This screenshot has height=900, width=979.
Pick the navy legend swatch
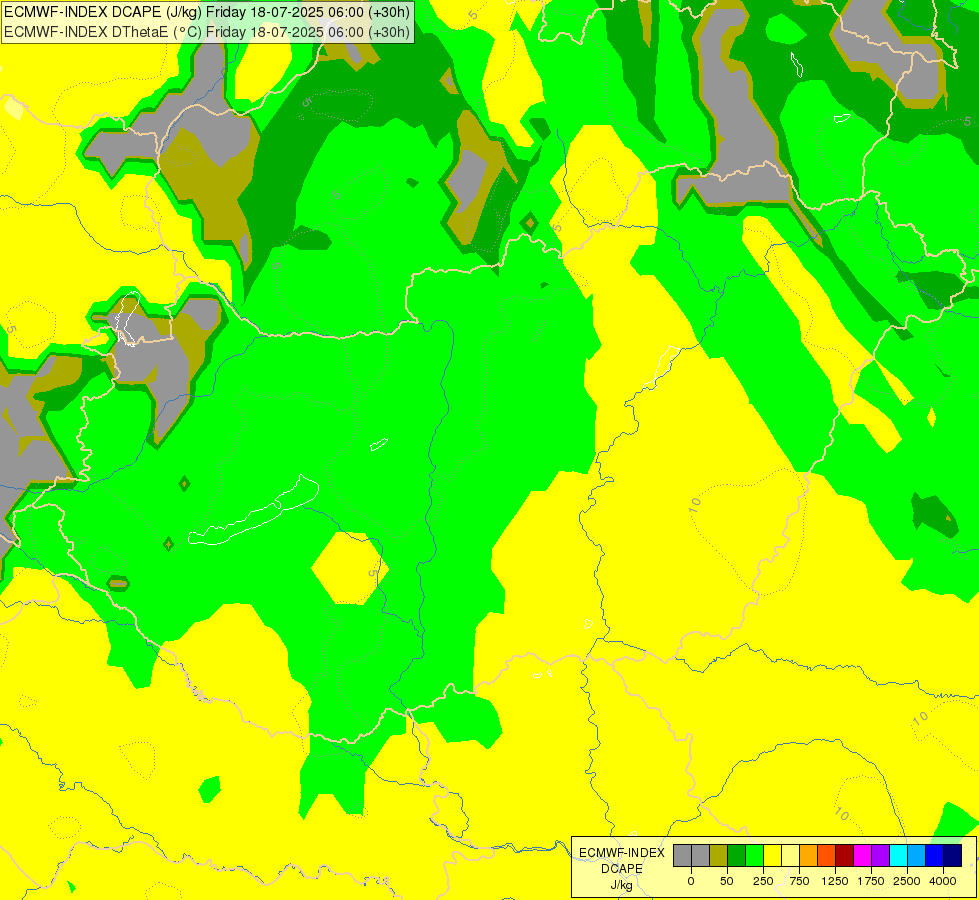[x=953, y=856]
